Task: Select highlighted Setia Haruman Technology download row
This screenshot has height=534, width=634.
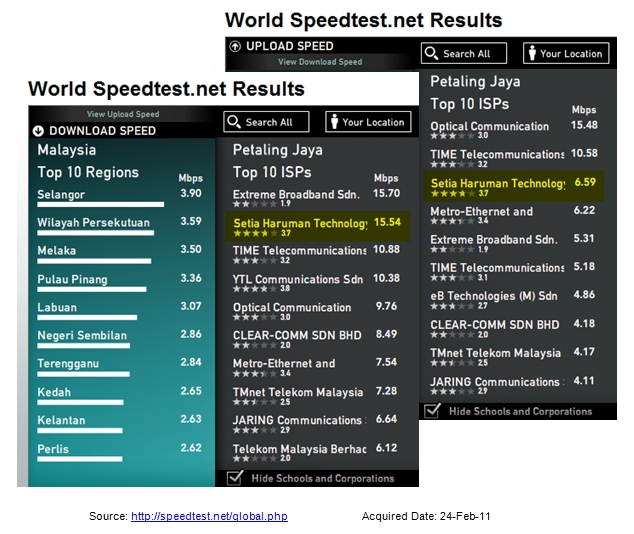Action: pyautogui.click(x=318, y=226)
